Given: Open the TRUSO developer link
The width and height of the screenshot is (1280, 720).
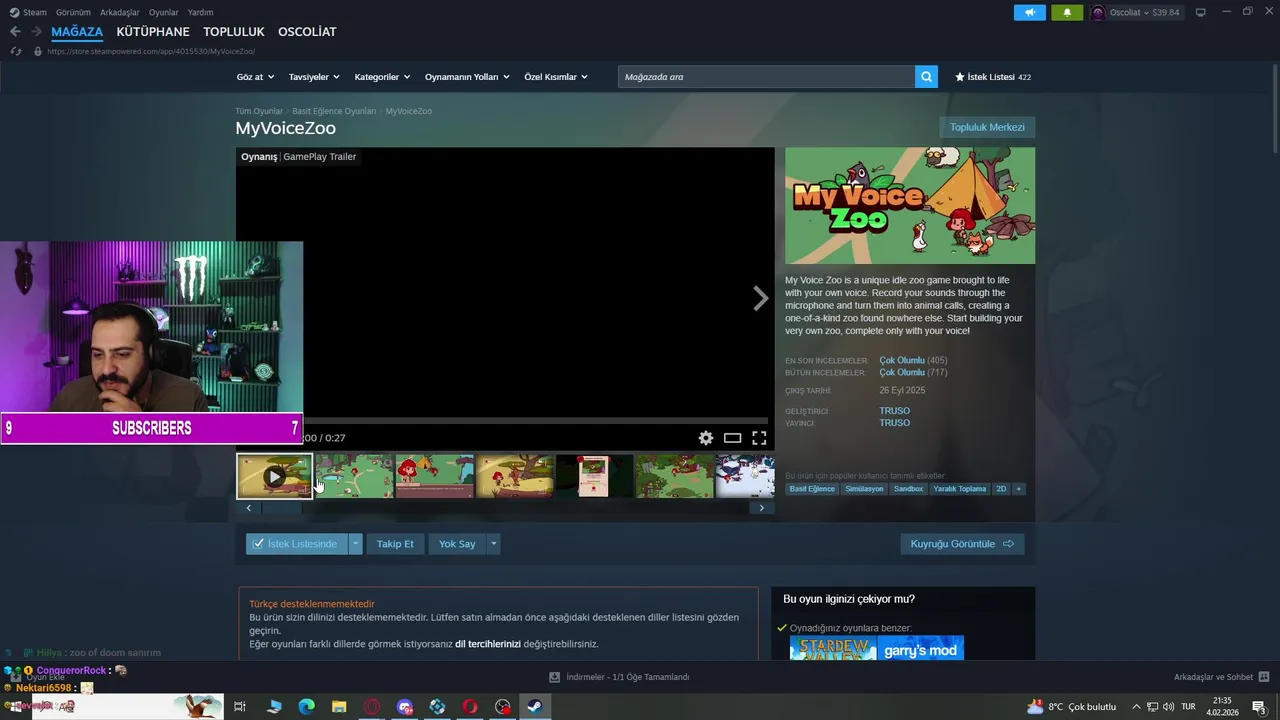Looking at the screenshot, I should (x=894, y=411).
